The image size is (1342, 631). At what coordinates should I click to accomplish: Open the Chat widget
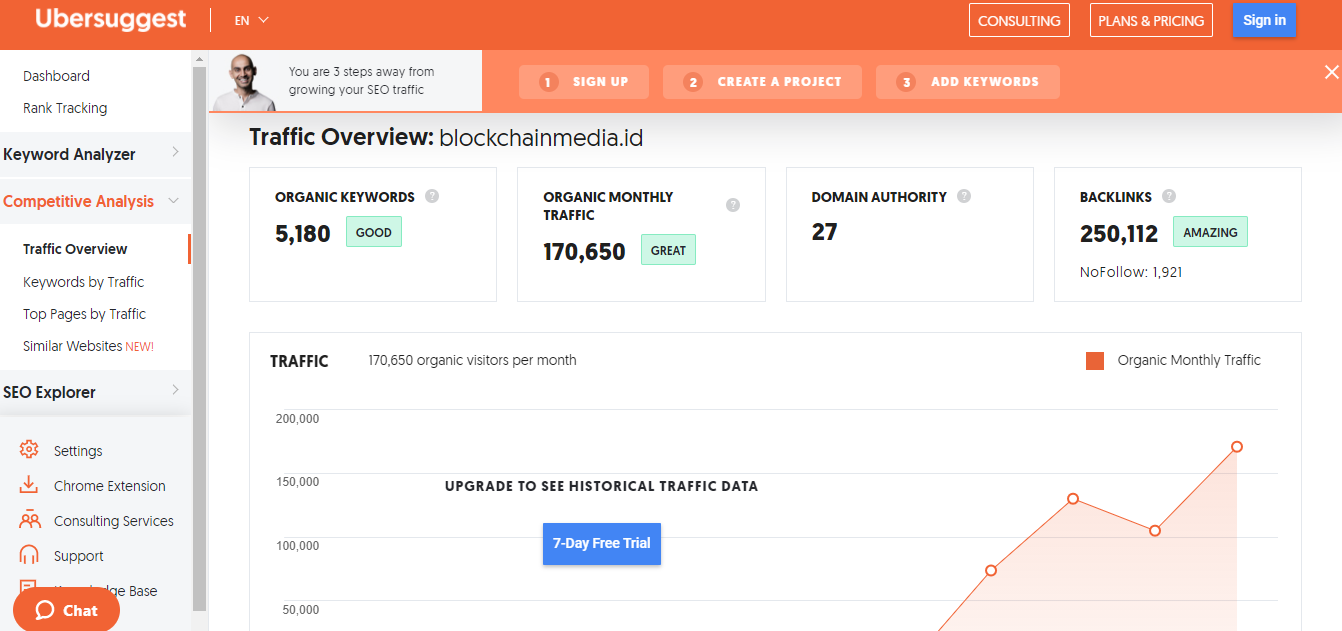(x=66, y=610)
